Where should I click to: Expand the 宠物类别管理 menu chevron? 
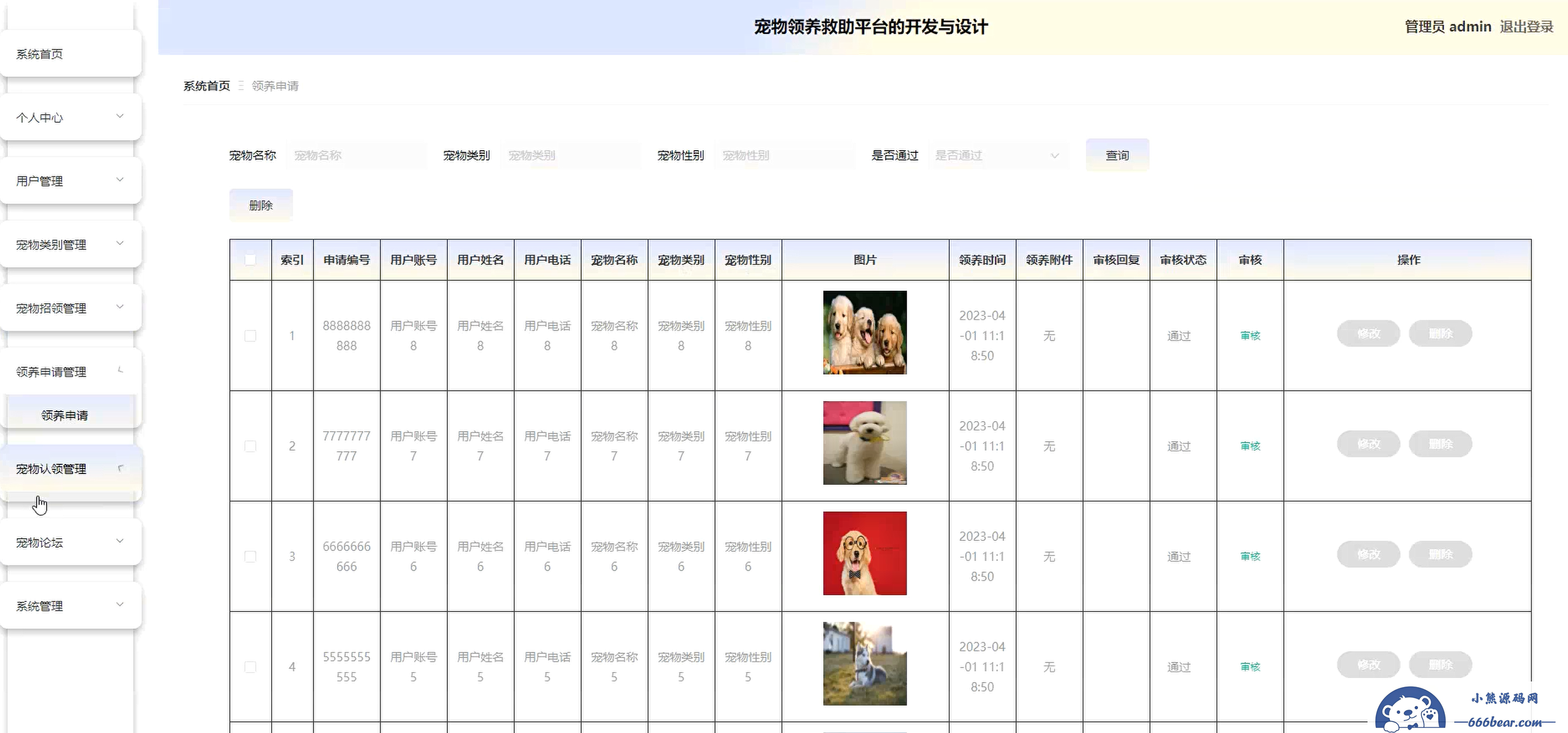[120, 243]
